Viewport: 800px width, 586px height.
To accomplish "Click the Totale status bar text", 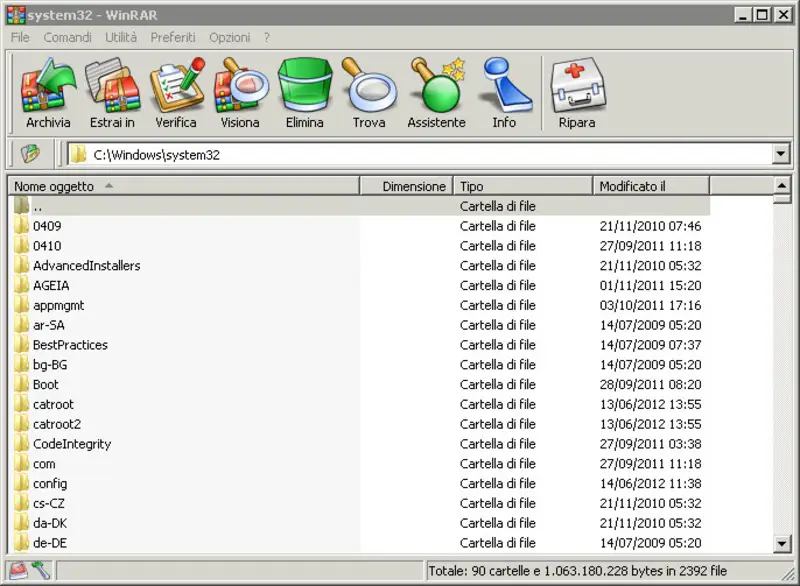I will pos(578,571).
